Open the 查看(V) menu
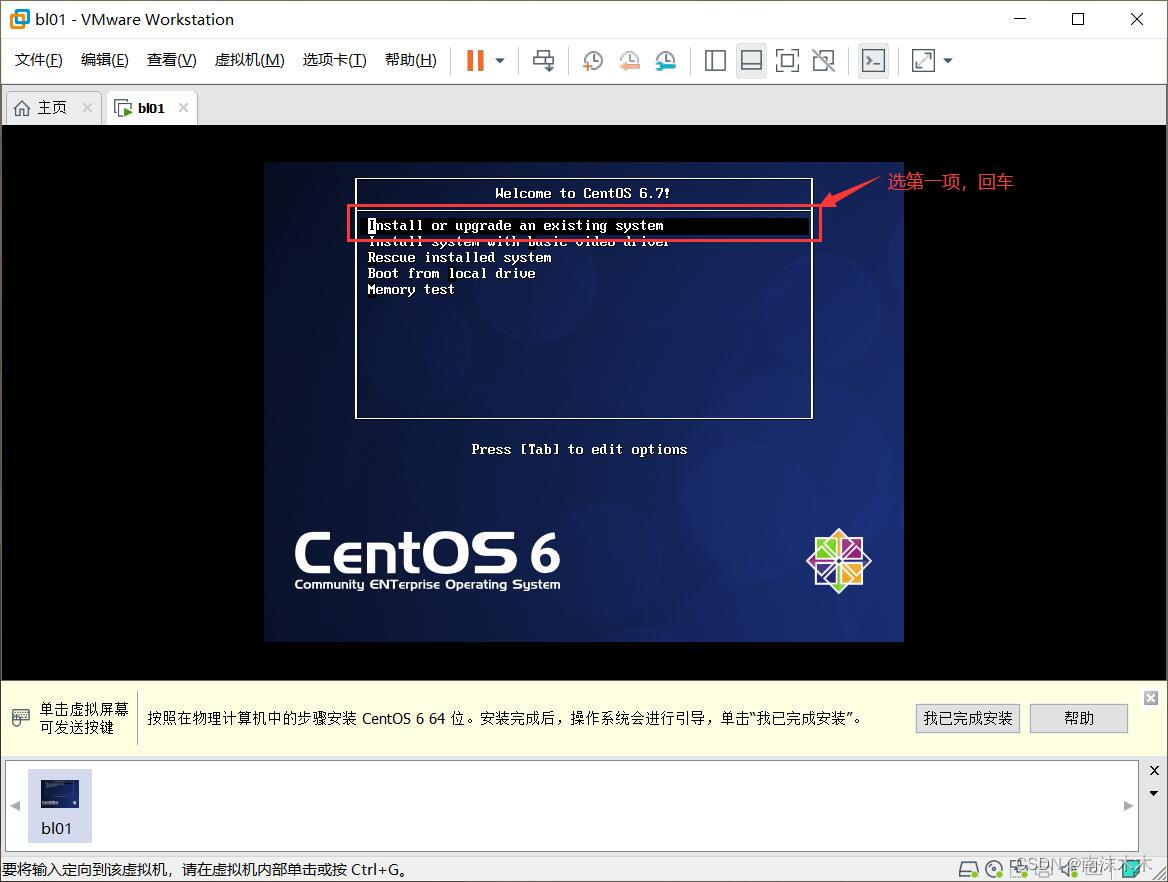Image resolution: width=1168 pixels, height=882 pixels. pyautogui.click(x=171, y=60)
